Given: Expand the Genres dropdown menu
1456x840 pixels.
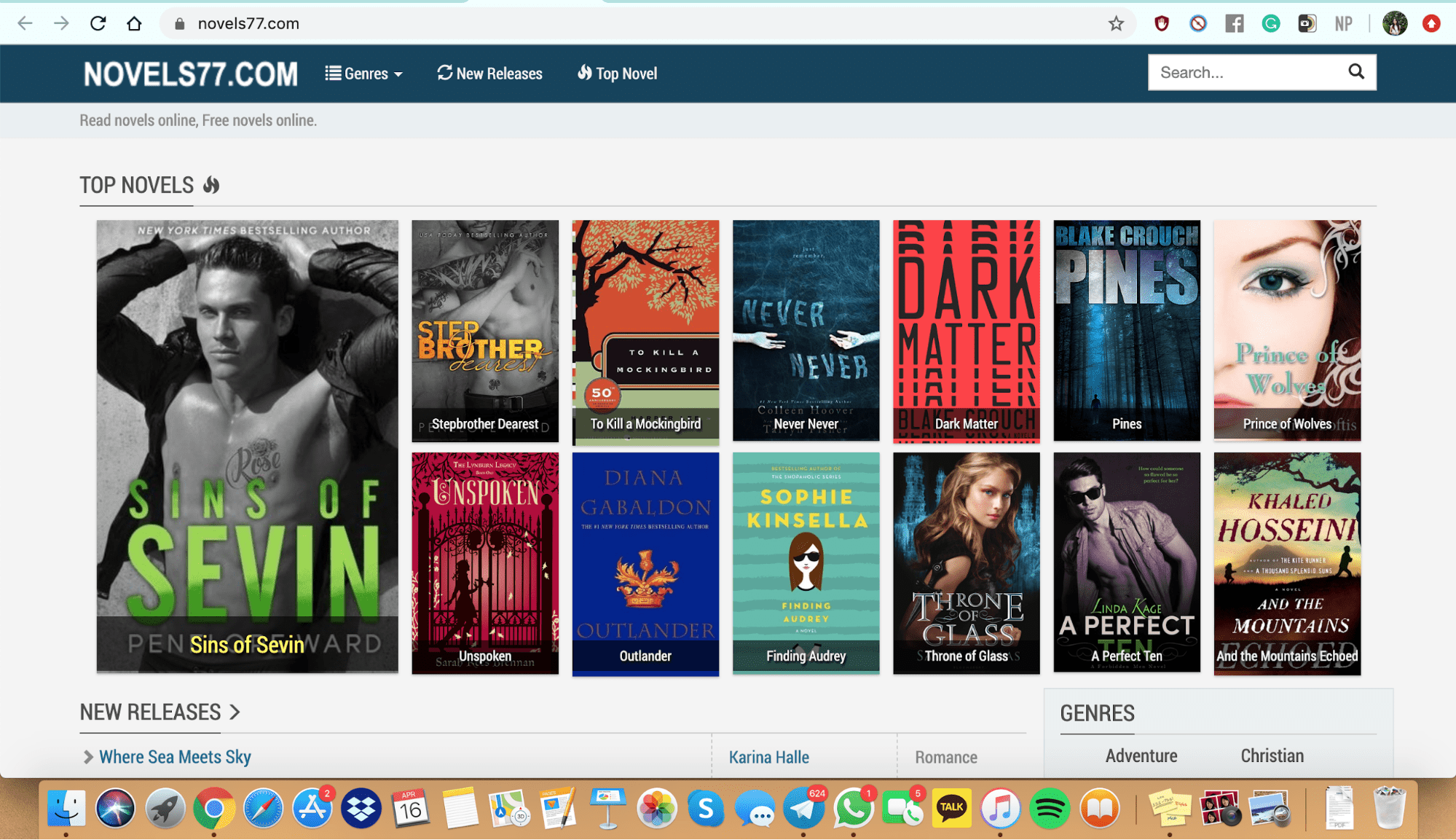Looking at the screenshot, I should coord(364,74).
